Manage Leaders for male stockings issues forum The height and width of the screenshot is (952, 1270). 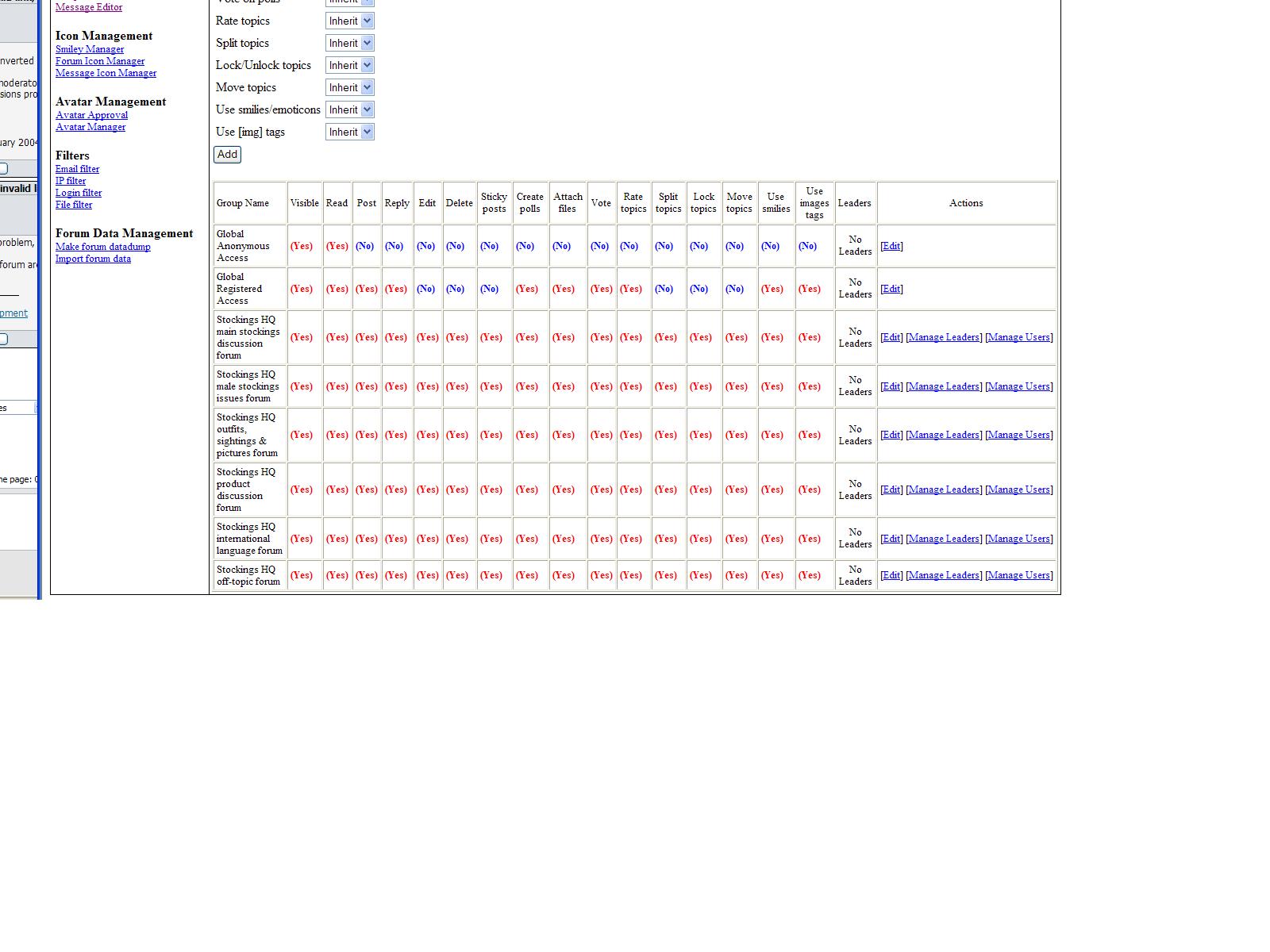tap(944, 386)
